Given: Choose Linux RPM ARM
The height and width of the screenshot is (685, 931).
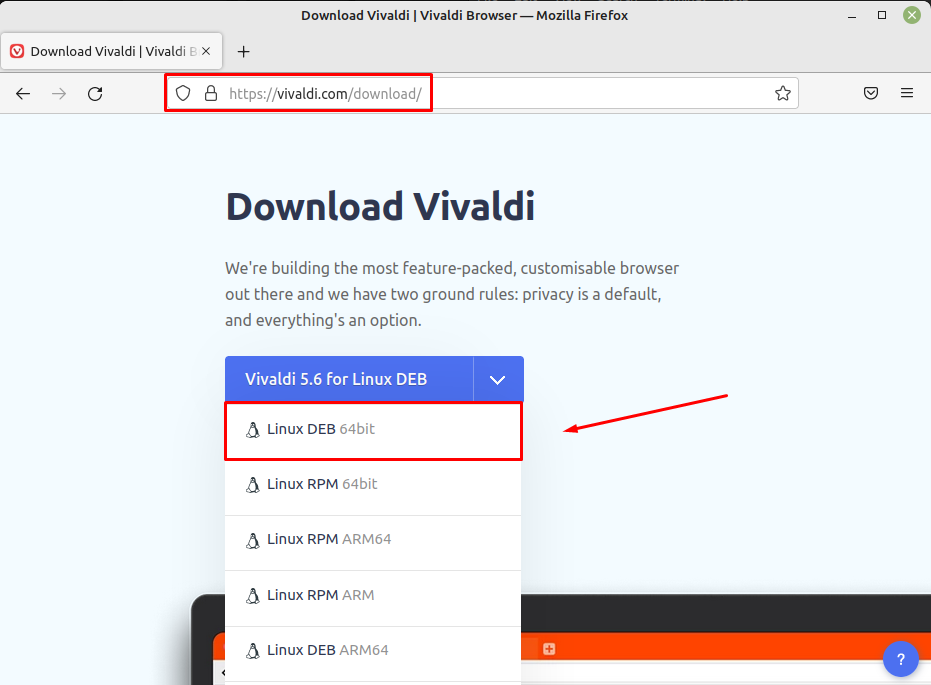Looking at the screenshot, I should tap(373, 597).
